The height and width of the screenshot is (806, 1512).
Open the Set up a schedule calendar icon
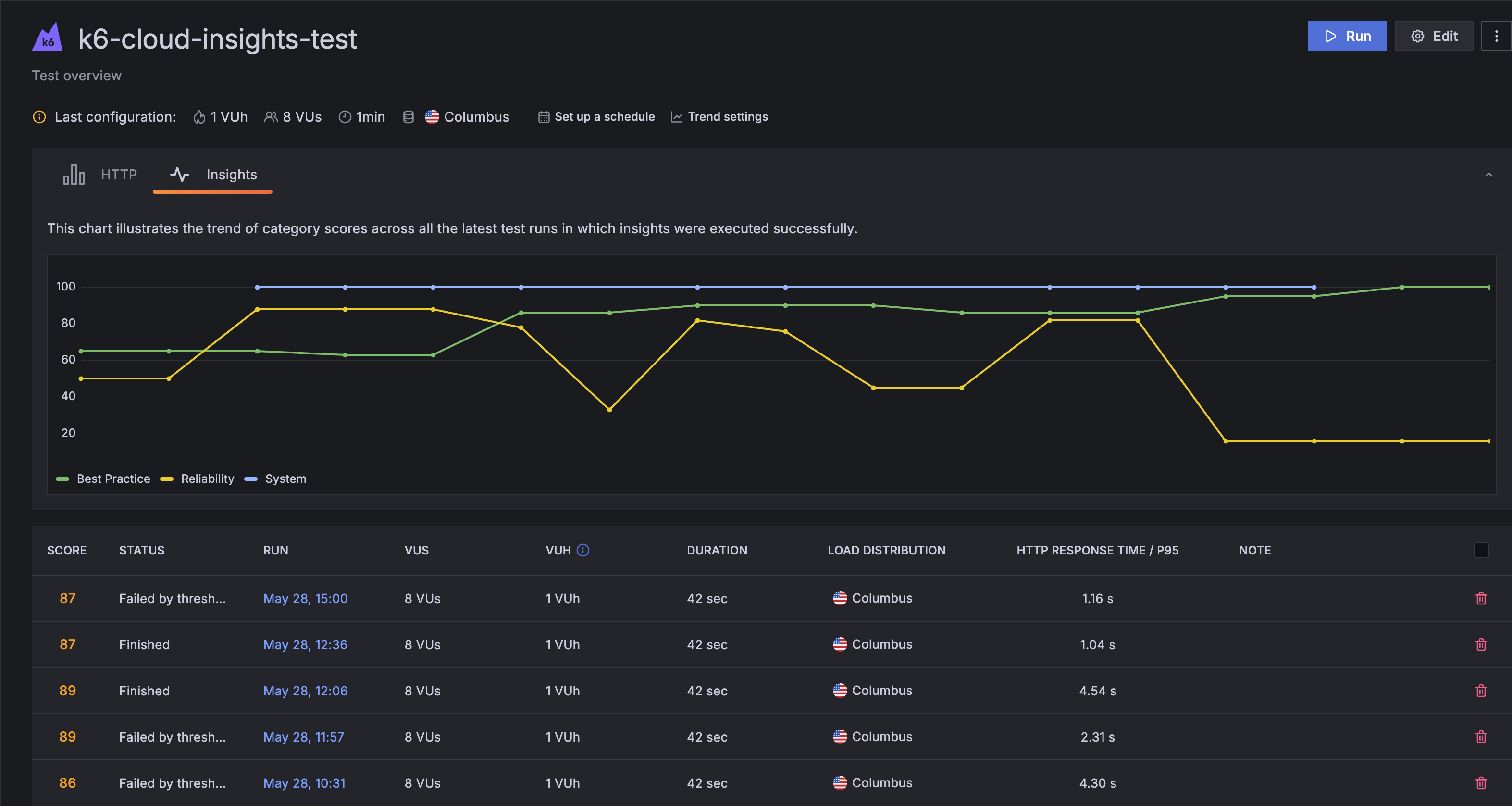click(x=544, y=116)
